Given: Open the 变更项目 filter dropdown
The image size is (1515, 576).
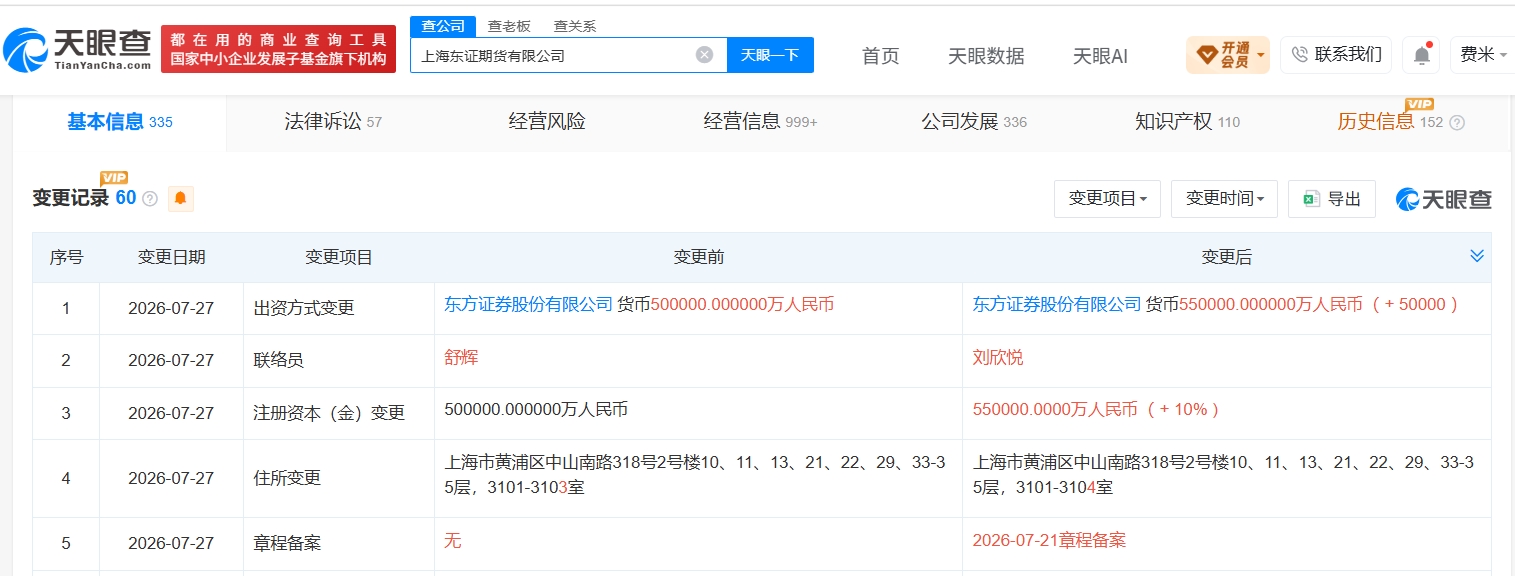Looking at the screenshot, I should [x=1107, y=199].
